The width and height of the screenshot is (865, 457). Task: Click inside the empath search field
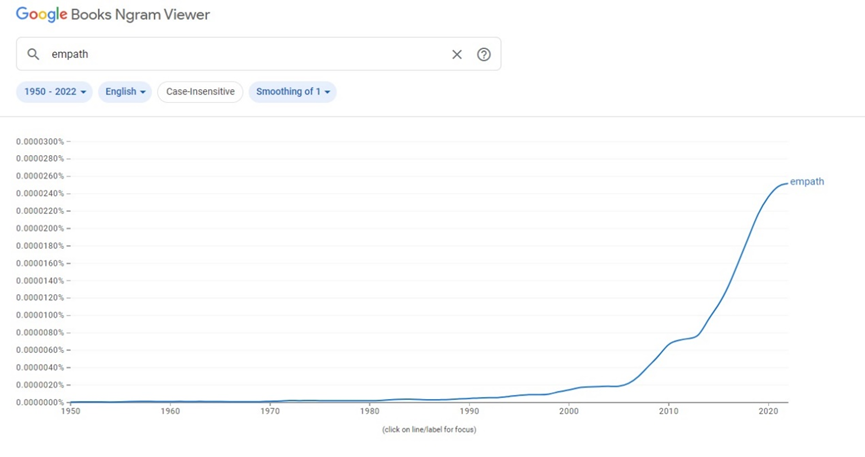click(240, 54)
